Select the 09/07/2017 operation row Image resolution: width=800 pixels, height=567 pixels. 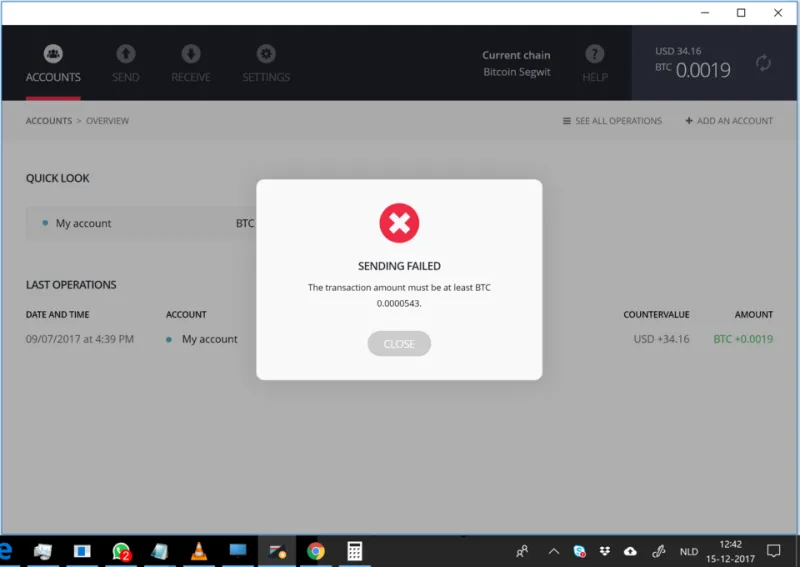[399, 339]
